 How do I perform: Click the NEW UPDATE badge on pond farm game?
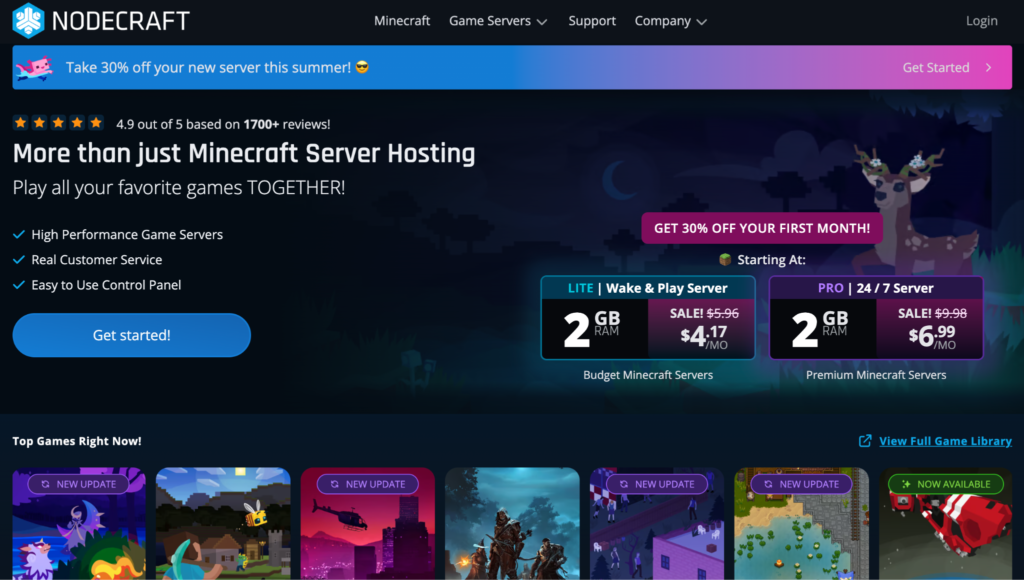click(x=801, y=484)
